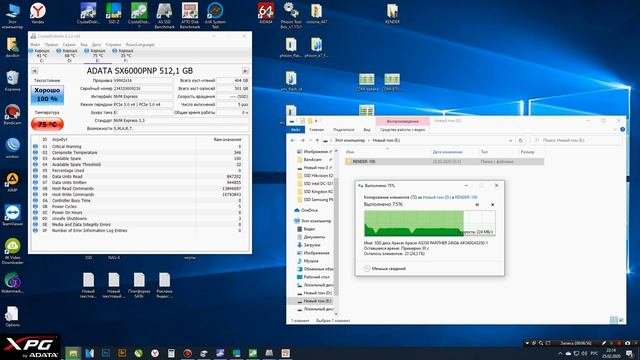The height and width of the screenshot is (360, 640).
Task: Open the TeamViewer desktop shortcut
Action: click(x=12, y=216)
